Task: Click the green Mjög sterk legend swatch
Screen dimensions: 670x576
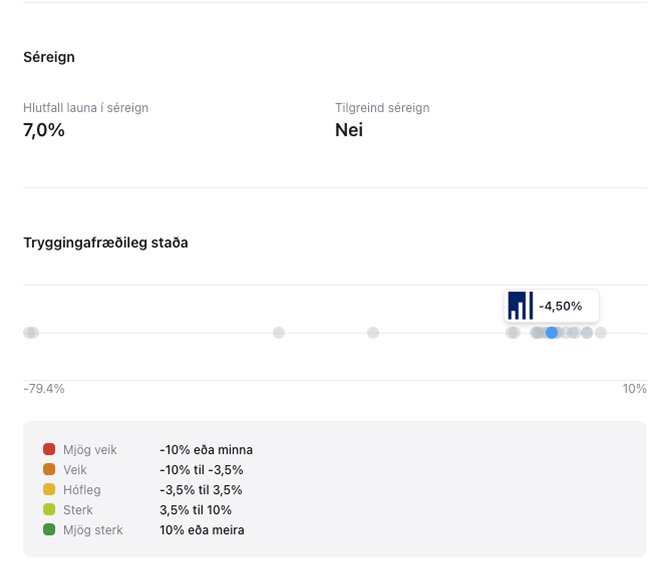Action: tap(49, 529)
